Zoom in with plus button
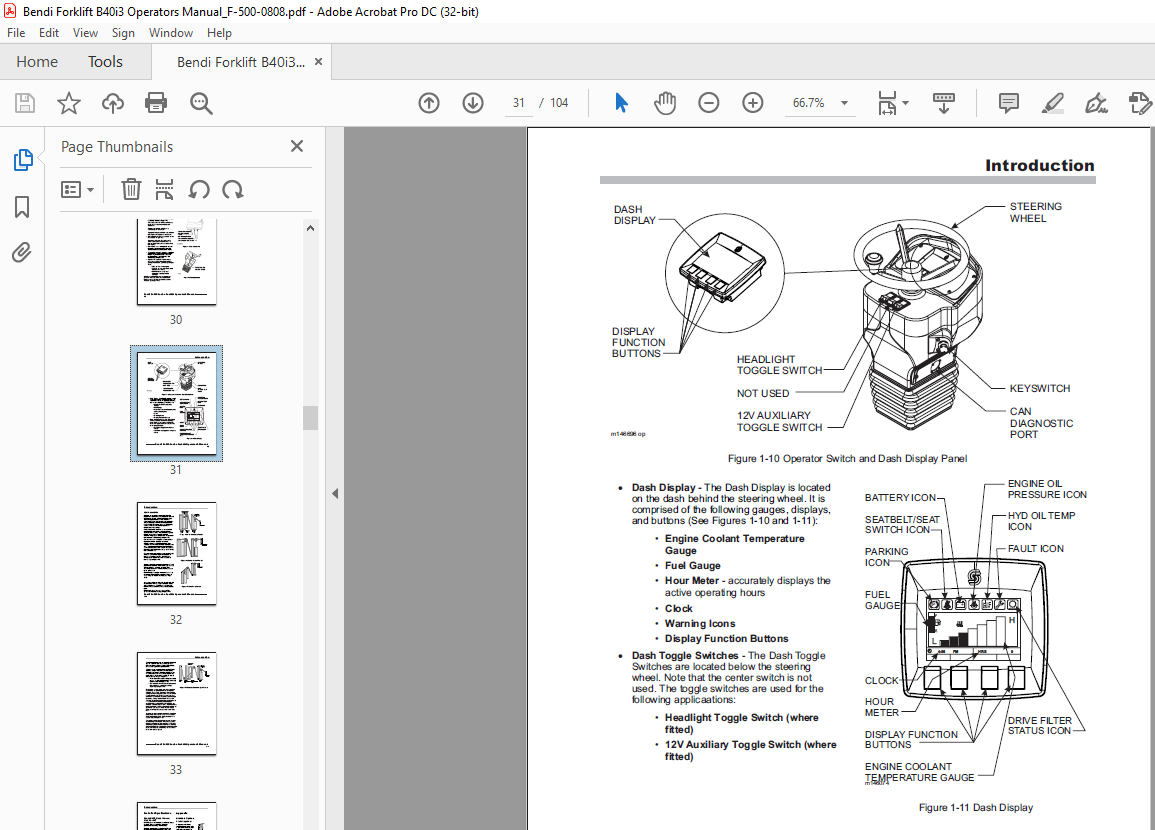 point(753,103)
